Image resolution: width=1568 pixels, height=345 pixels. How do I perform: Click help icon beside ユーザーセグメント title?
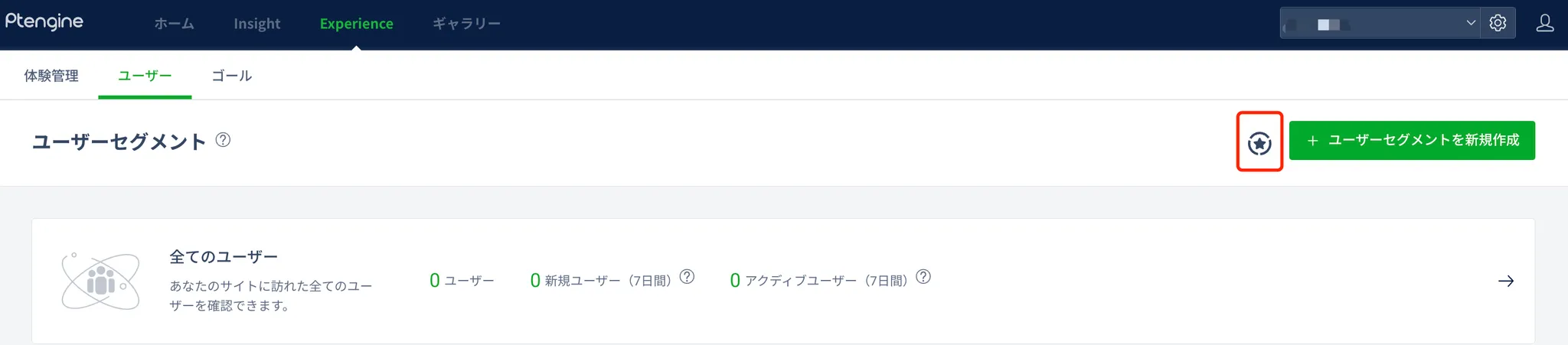click(223, 140)
